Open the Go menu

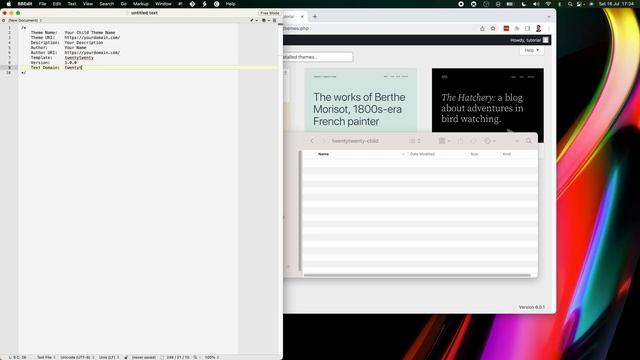coord(124,4)
